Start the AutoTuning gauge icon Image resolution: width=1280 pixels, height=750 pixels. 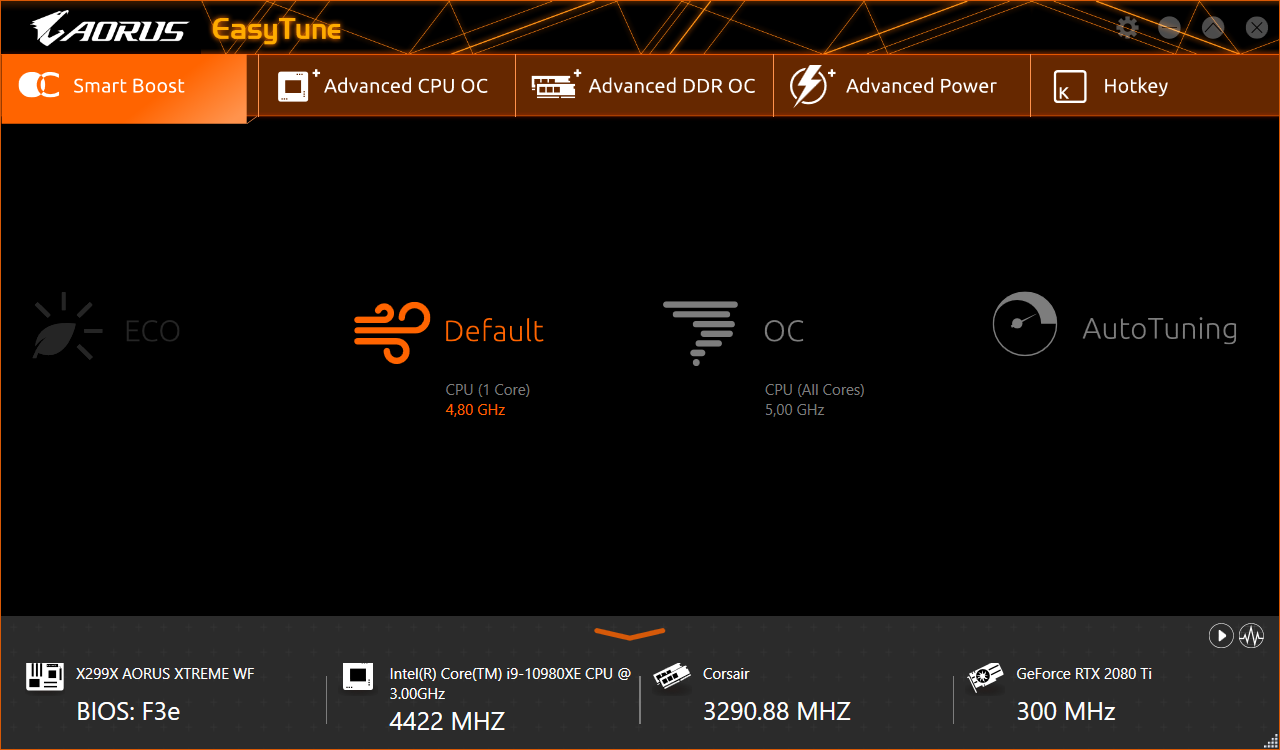pos(1025,324)
